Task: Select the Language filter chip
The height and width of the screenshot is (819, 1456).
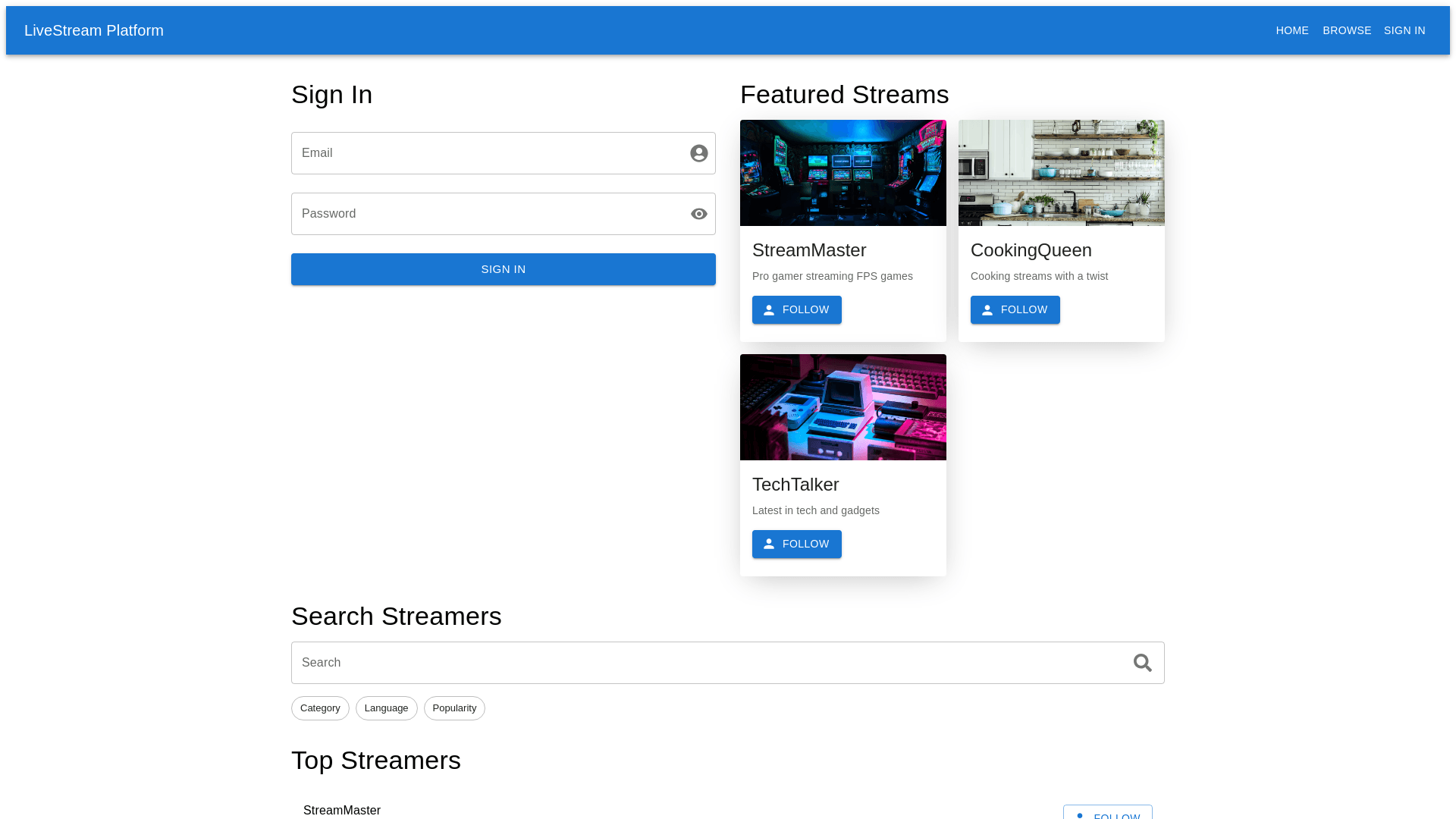Action: (386, 708)
